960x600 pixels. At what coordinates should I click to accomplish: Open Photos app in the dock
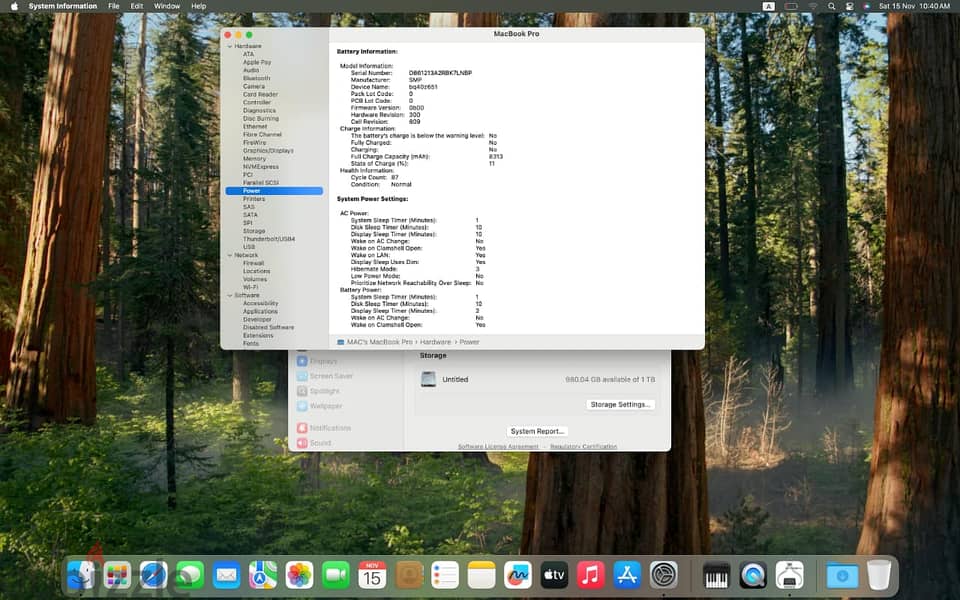(299, 575)
